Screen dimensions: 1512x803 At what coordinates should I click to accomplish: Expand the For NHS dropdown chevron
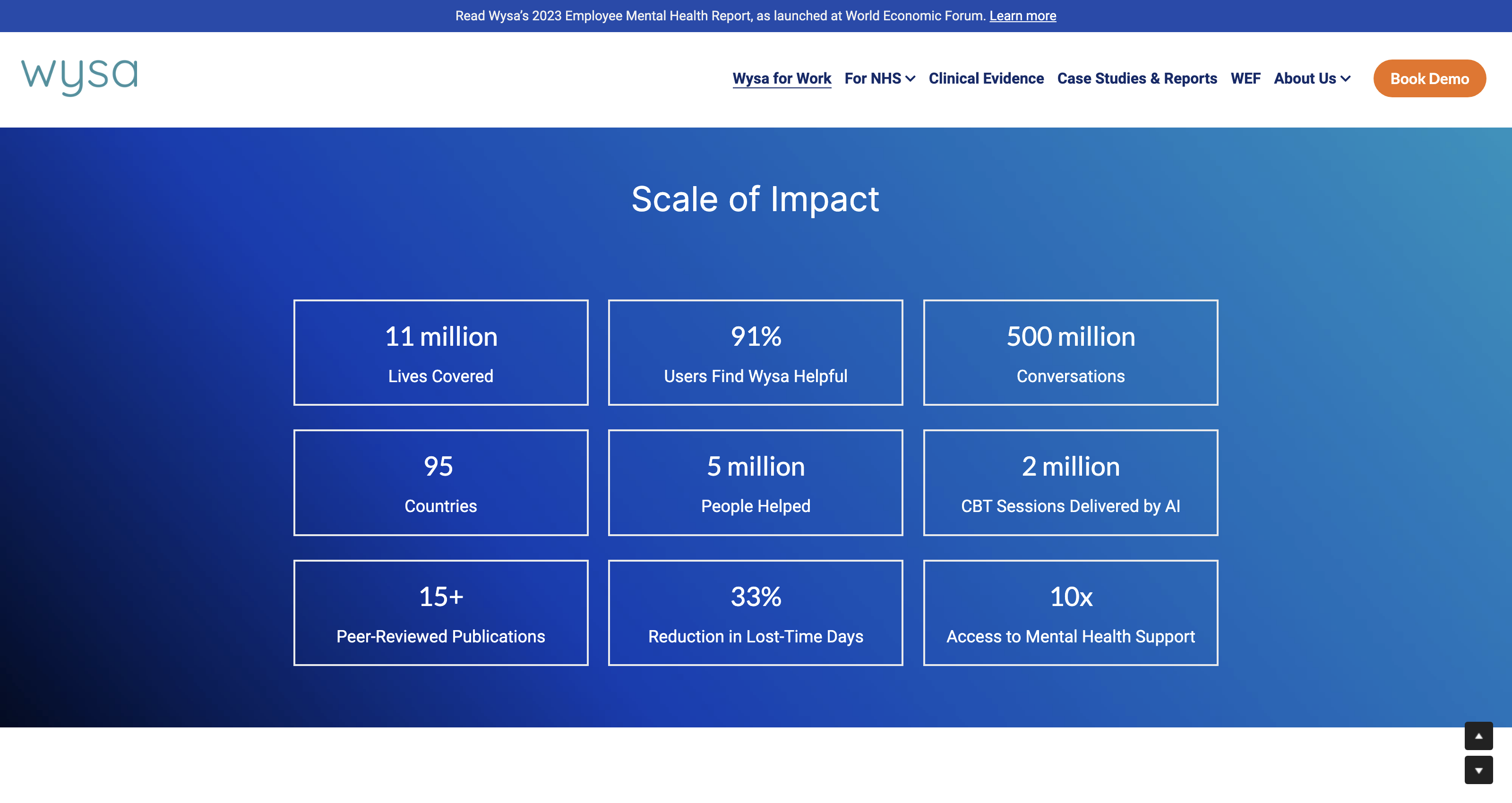[911, 79]
